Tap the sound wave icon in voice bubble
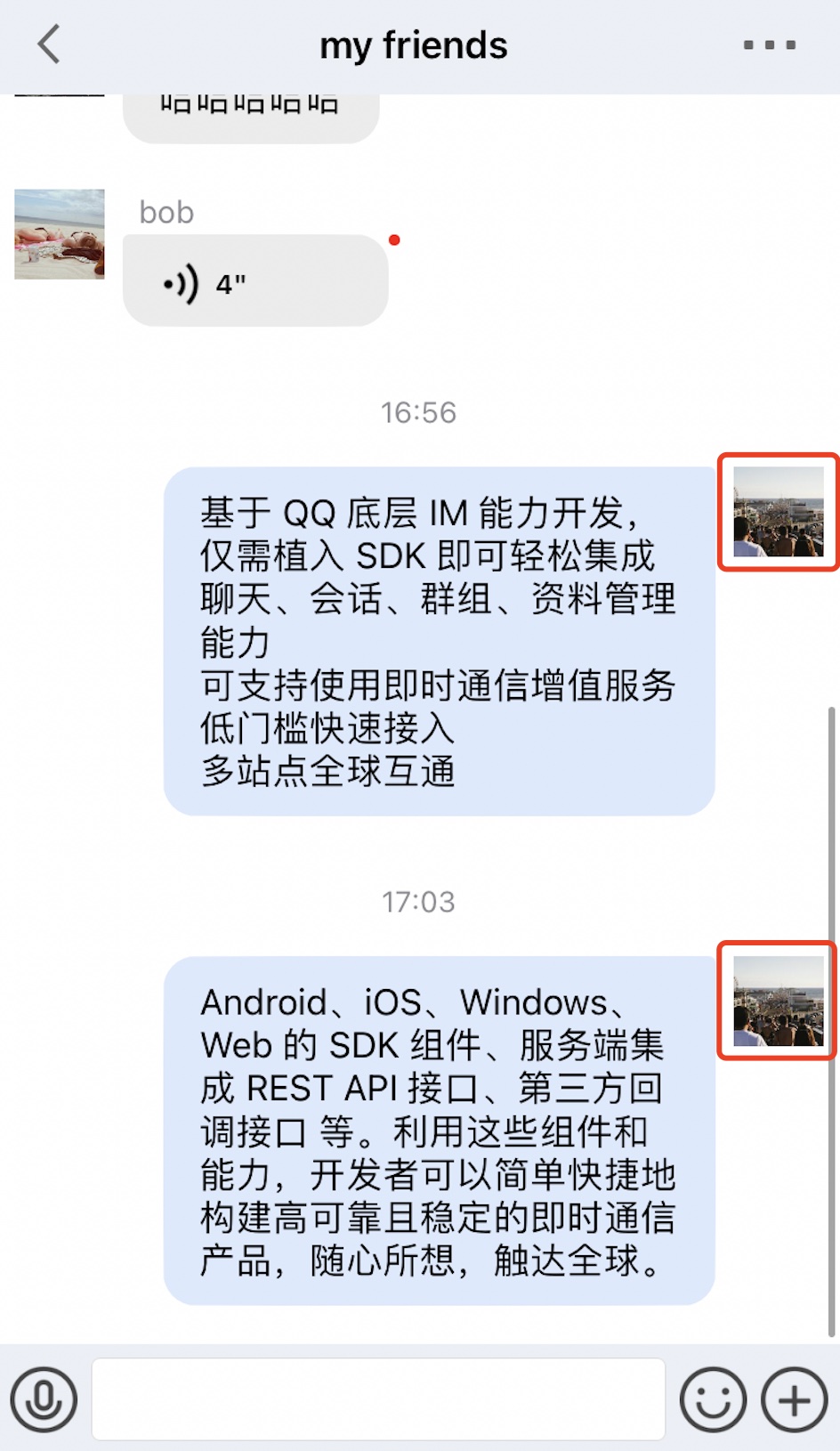 pyautogui.click(x=181, y=285)
